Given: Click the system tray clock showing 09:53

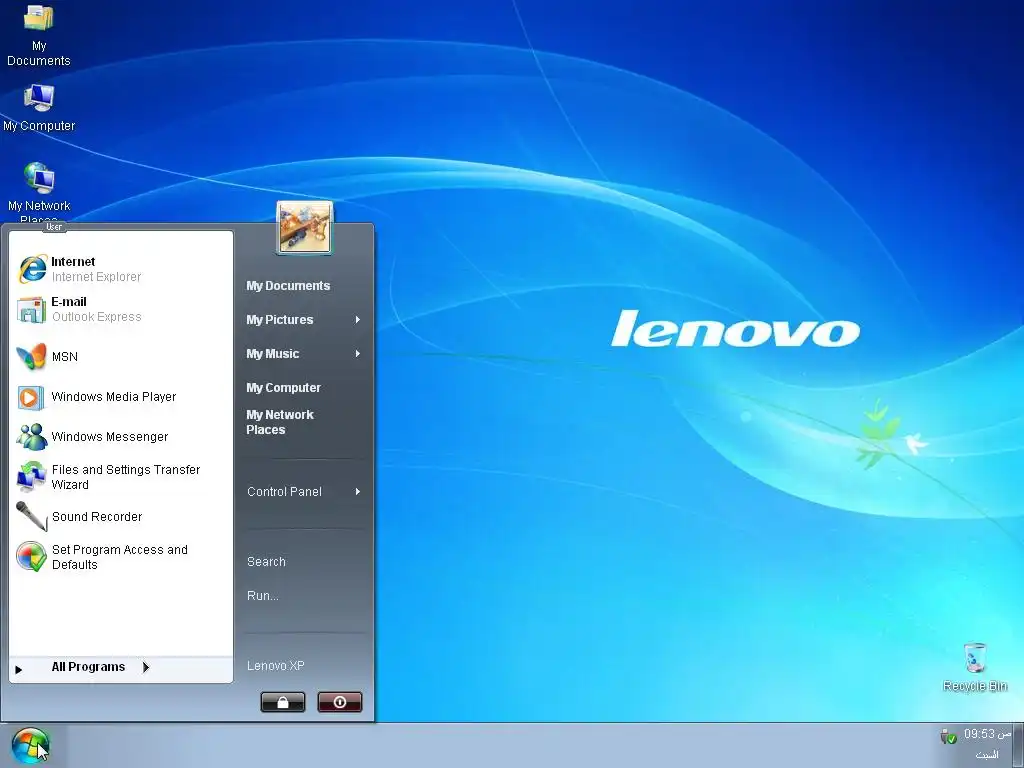Looking at the screenshot, I should tap(987, 734).
